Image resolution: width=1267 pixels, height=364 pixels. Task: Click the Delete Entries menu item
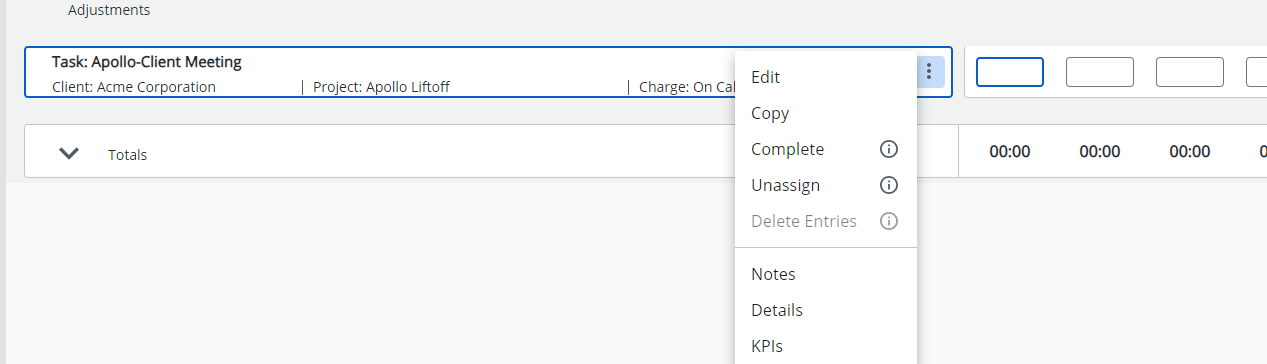pos(804,221)
